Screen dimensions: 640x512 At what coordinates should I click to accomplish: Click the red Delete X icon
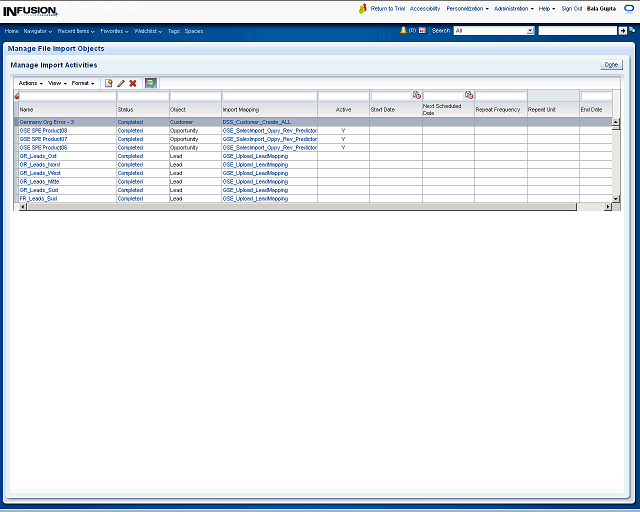pyautogui.click(x=132, y=83)
